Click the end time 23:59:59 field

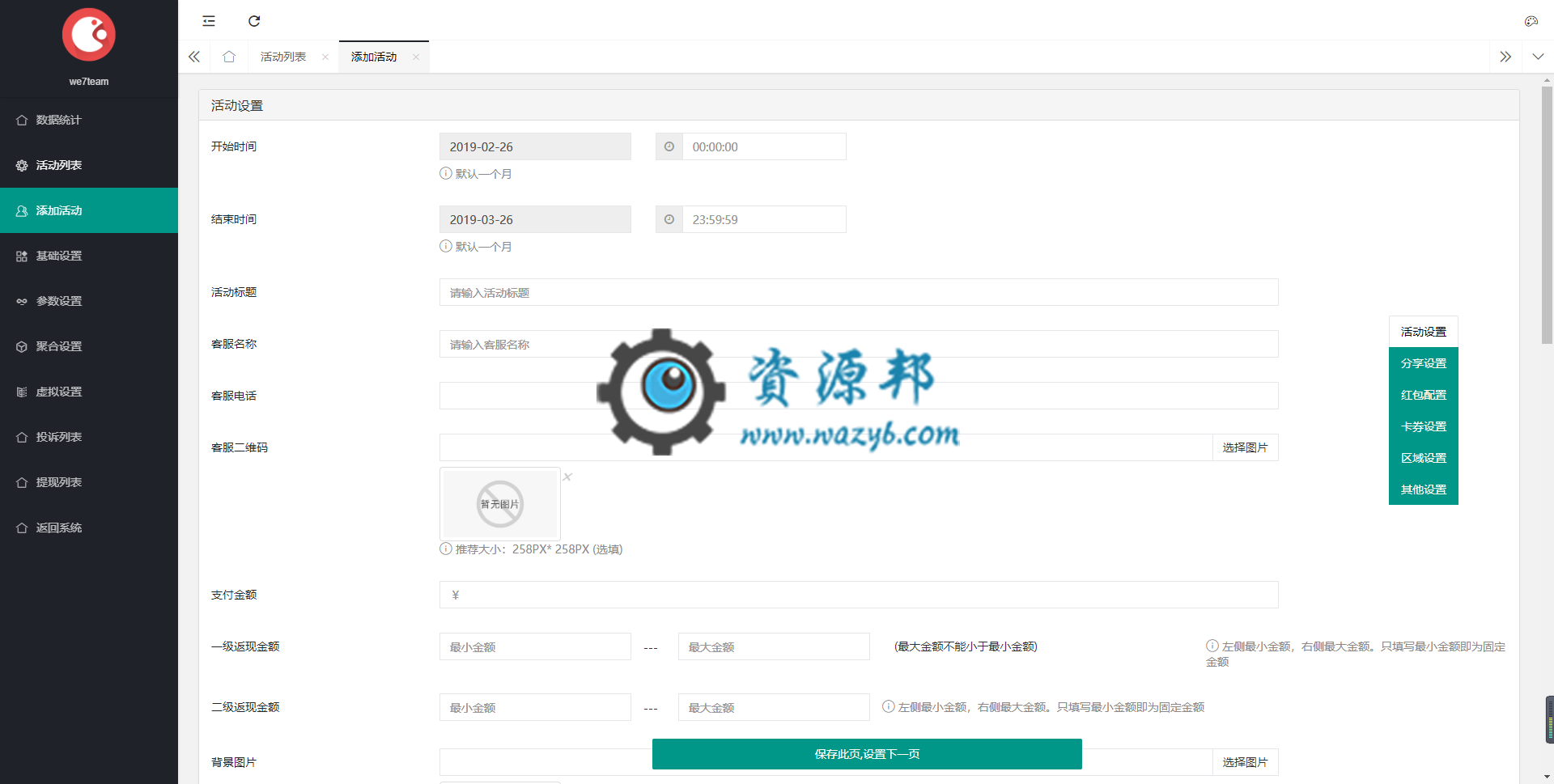[x=764, y=219]
